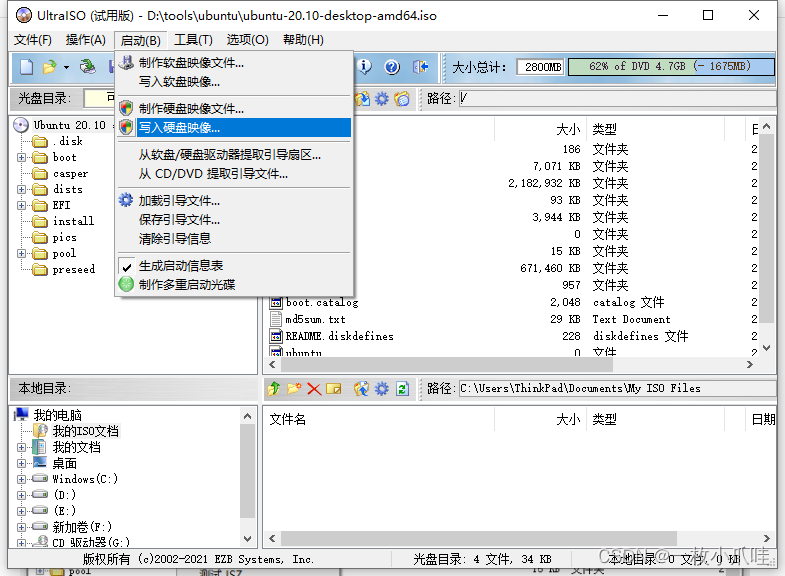Click the floppy icon for 制作软盘映像文件
This screenshot has height=576, width=785.
tap(126, 63)
